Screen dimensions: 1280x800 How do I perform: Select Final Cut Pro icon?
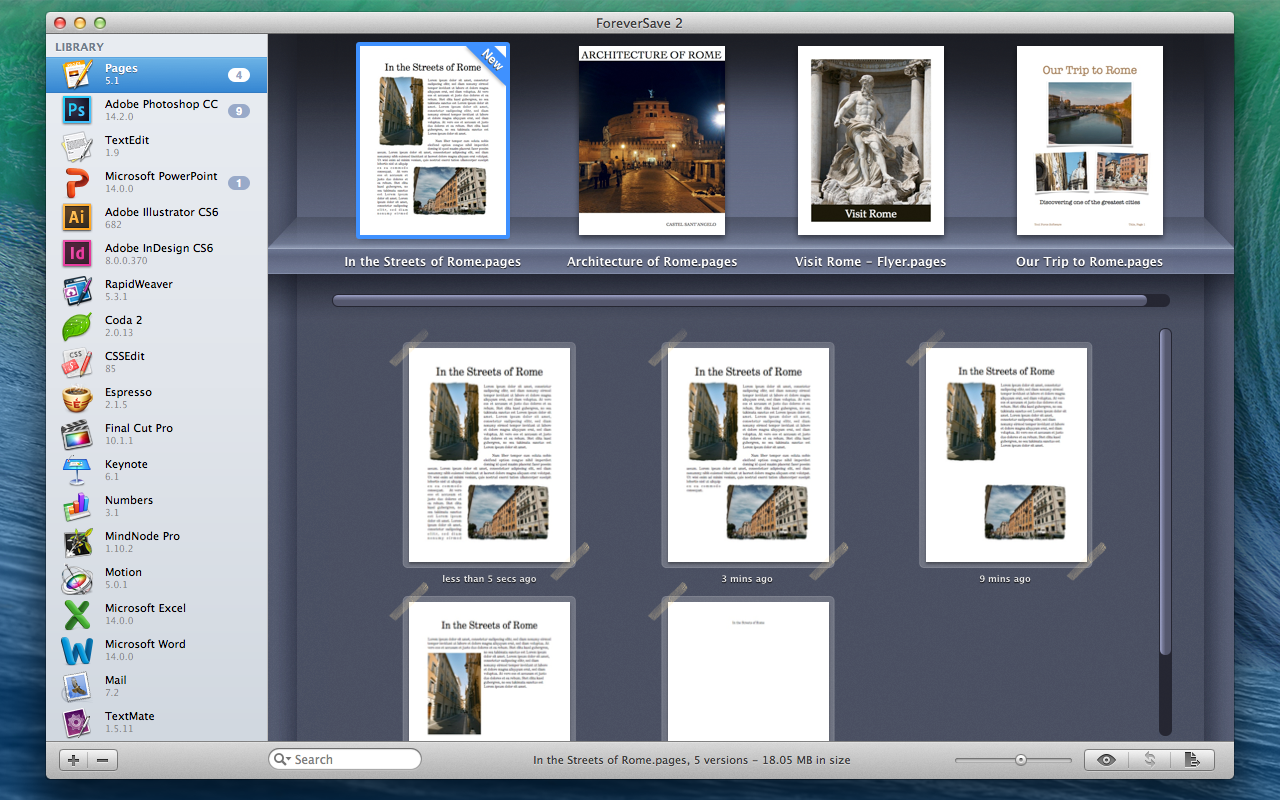[77, 435]
